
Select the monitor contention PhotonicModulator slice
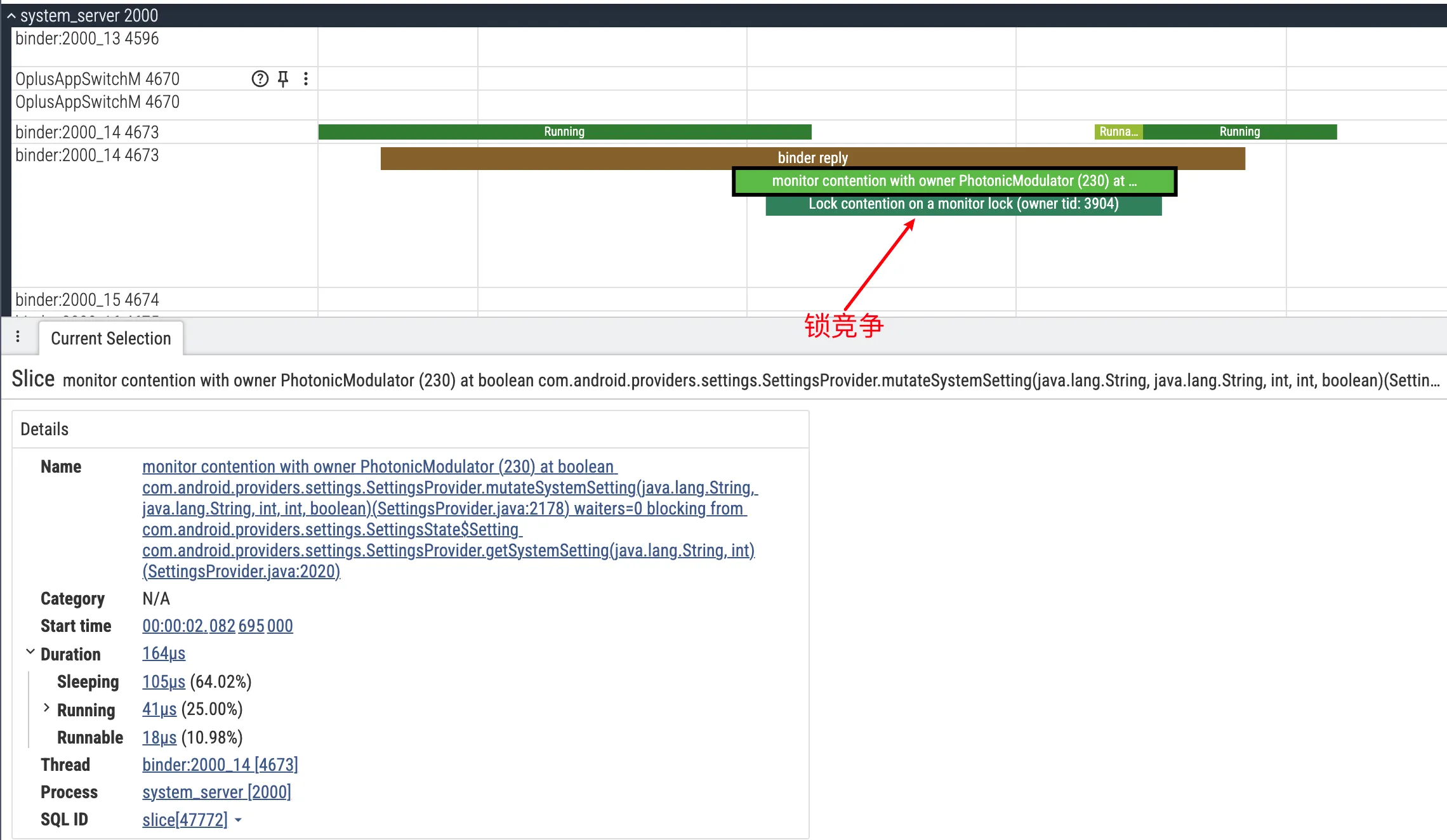953,181
